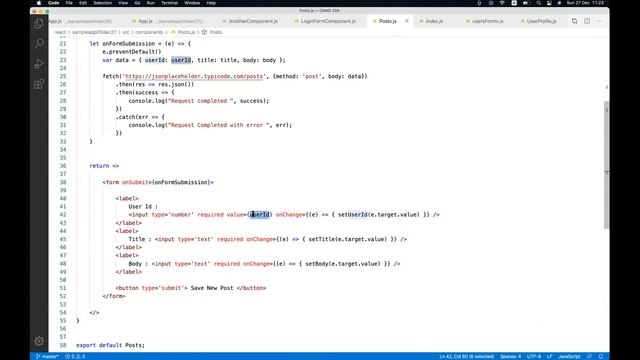
Task: Click the cursor position Ln 42, Col 60 indicator
Action: click(x=467, y=356)
